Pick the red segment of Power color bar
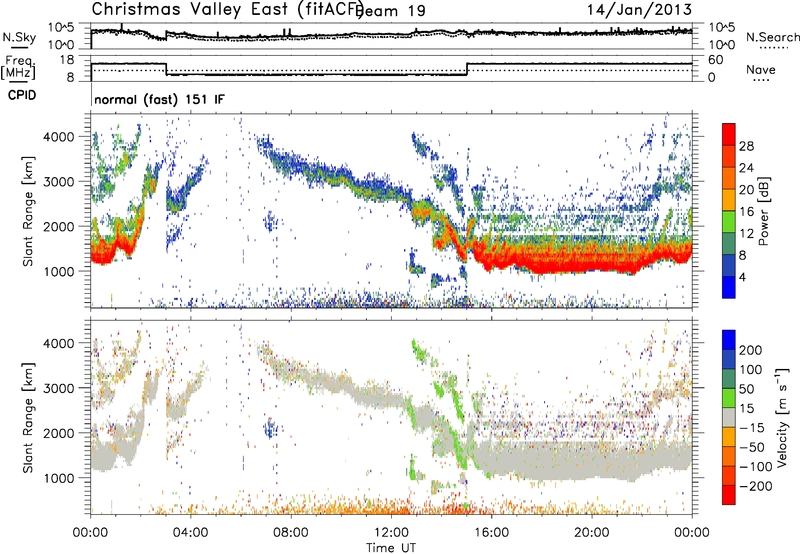The height and width of the screenshot is (554, 800). click(729, 135)
